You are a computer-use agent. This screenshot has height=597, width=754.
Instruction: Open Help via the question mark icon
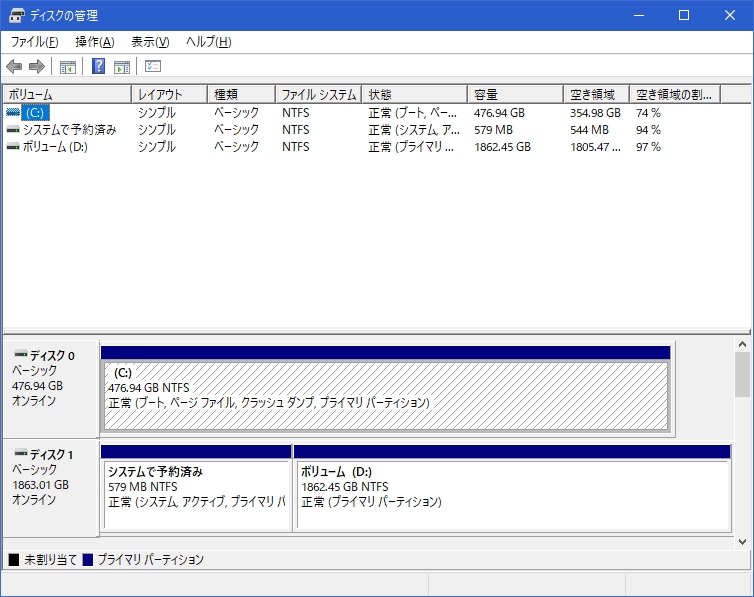click(99, 66)
